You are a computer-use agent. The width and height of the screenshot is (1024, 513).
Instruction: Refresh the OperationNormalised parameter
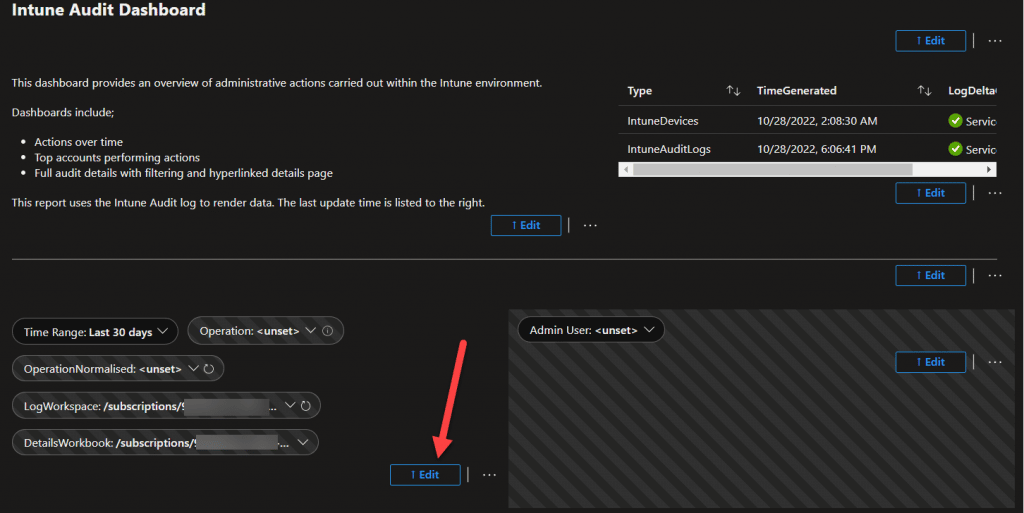(209, 369)
